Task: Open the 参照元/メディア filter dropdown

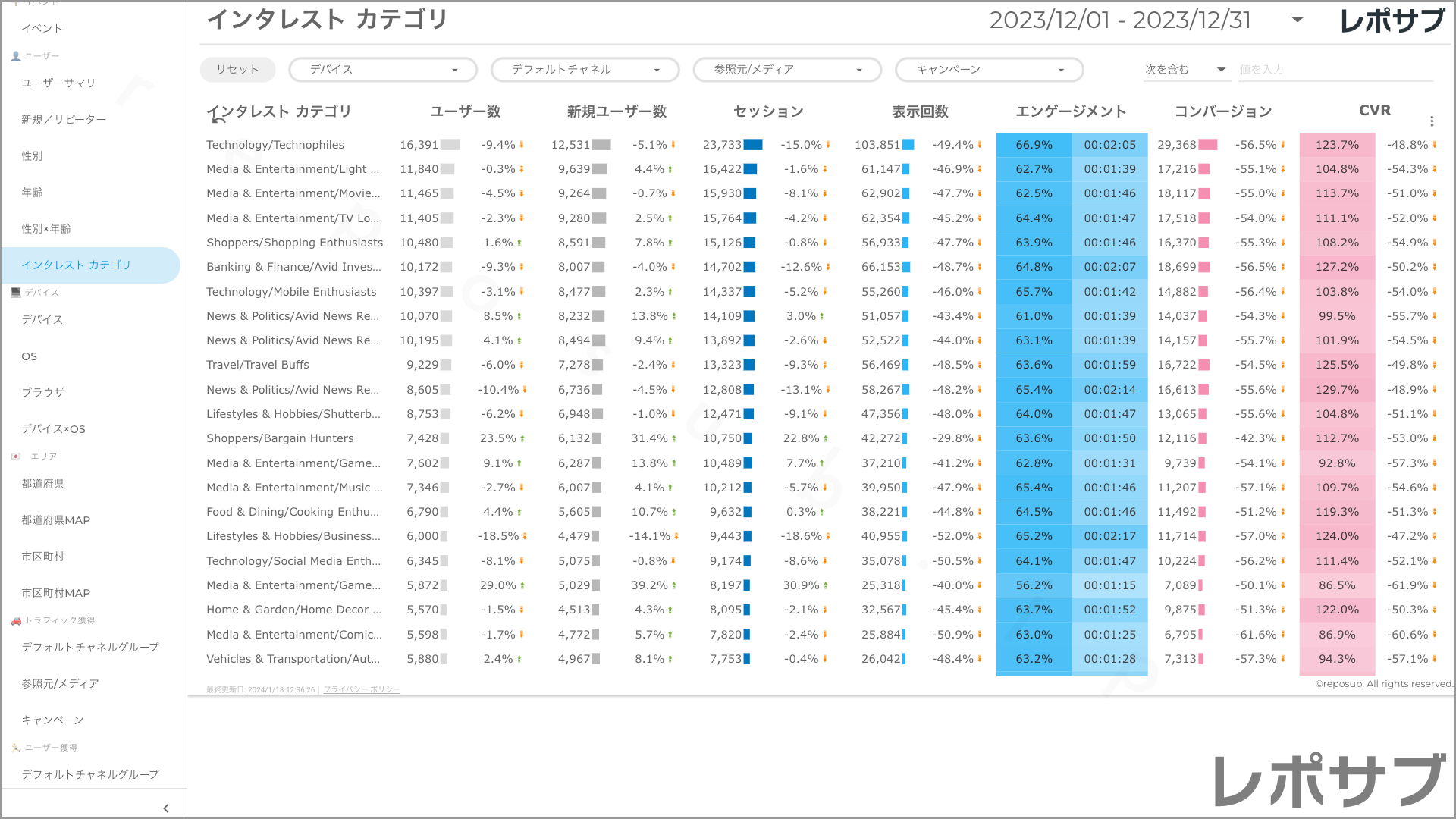Action: pyautogui.click(x=787, y=70)
